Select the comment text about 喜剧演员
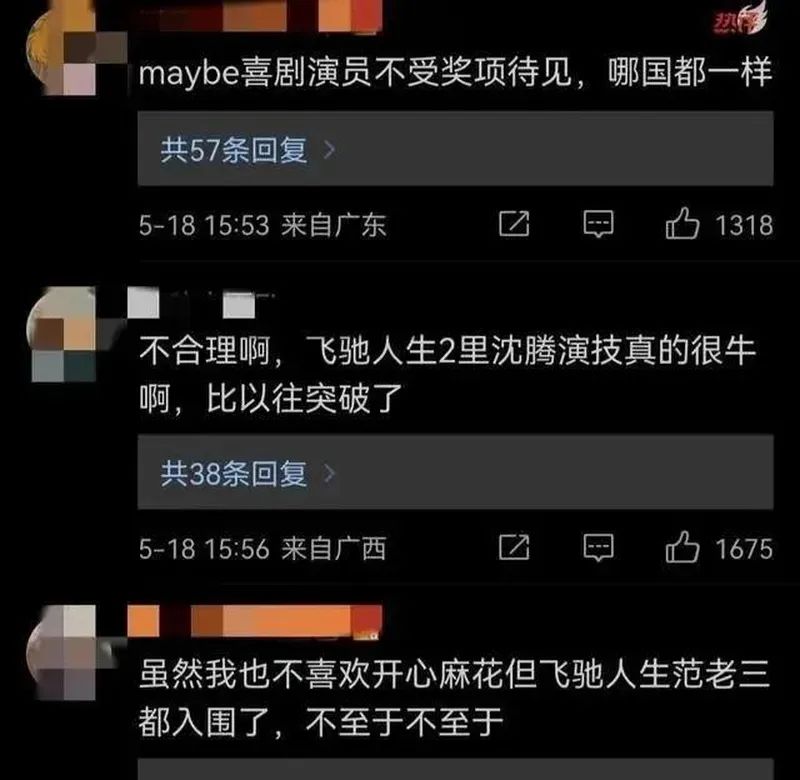Screen dimensions: 800x780 tap(455, 72)
